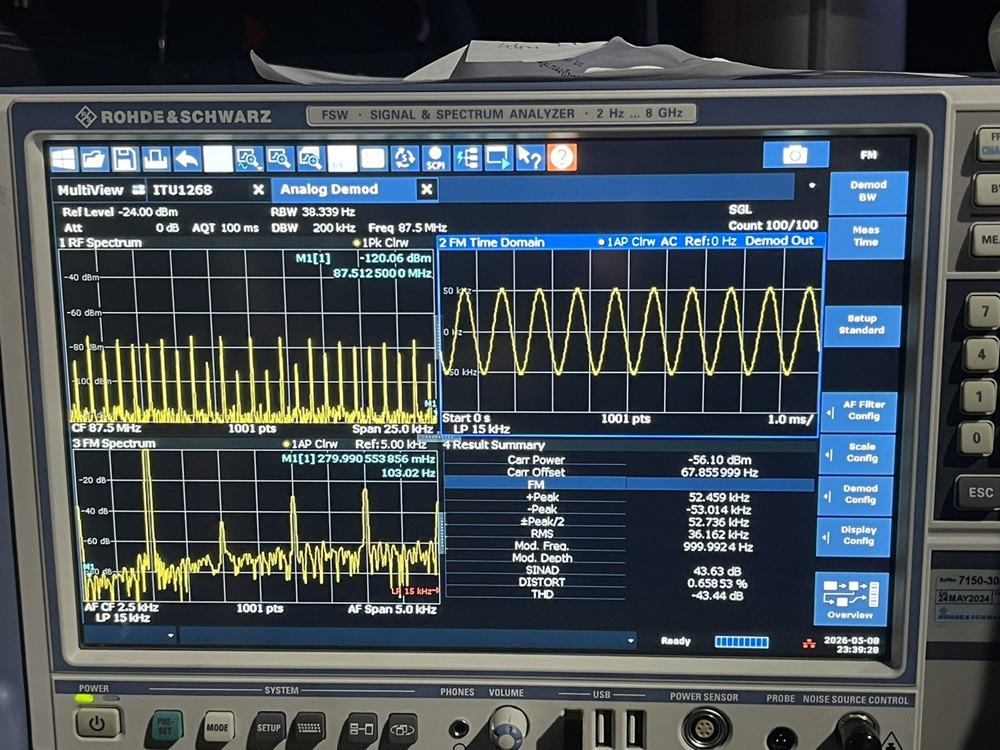Click the SGL single sweep indicator
Screen dimensions: 1000x750
coord(740,209)
